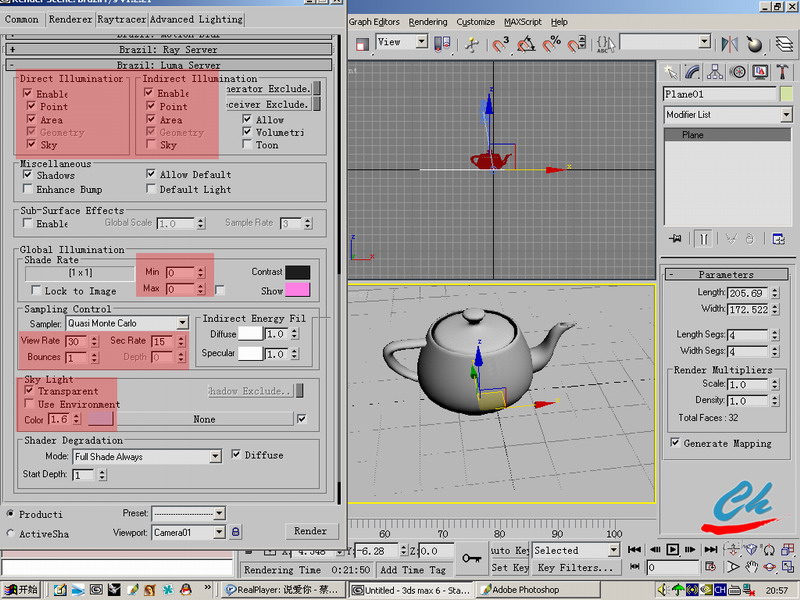The width and height of the screenshot is (800, 600).
Task: Toggle the Spinner Snap icon
Action: click(x=577, y=44)
